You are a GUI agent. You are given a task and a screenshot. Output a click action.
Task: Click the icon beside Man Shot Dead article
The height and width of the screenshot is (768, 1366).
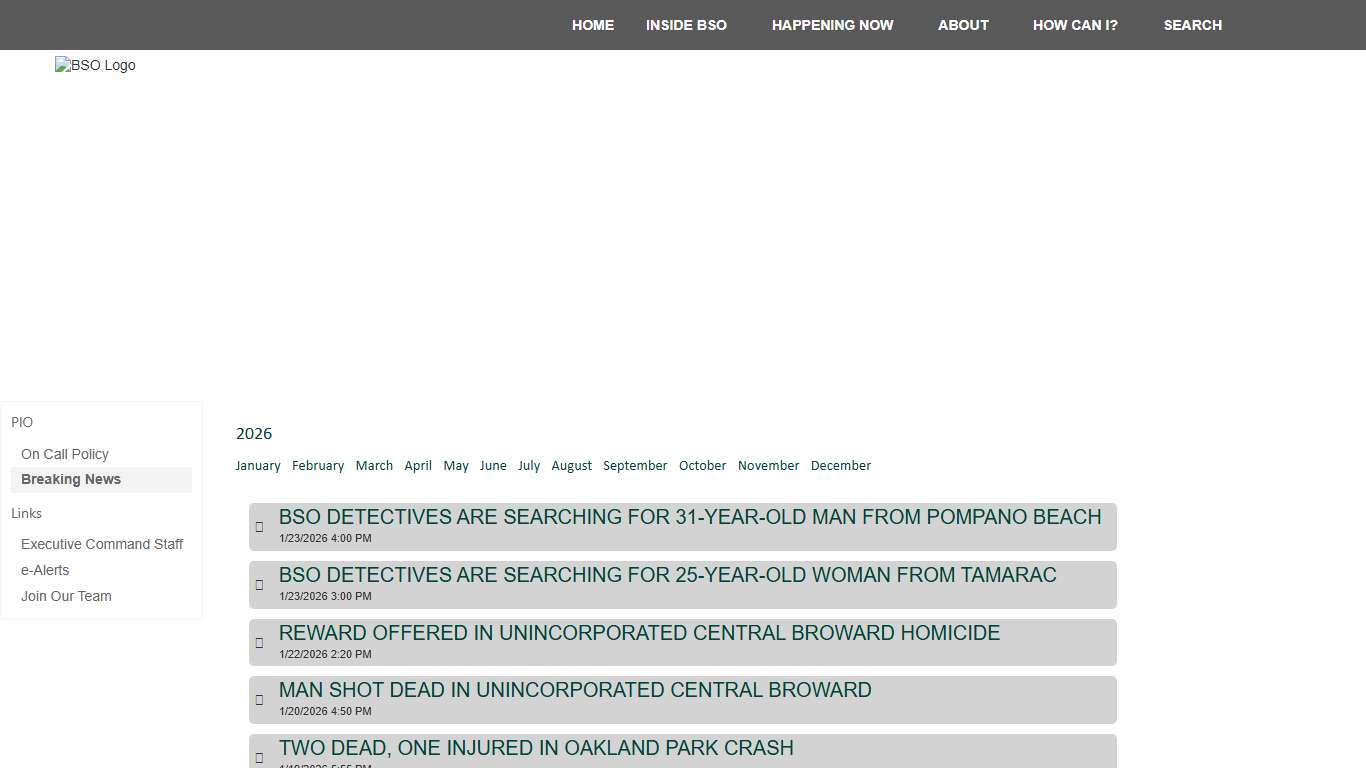point(259,700)
